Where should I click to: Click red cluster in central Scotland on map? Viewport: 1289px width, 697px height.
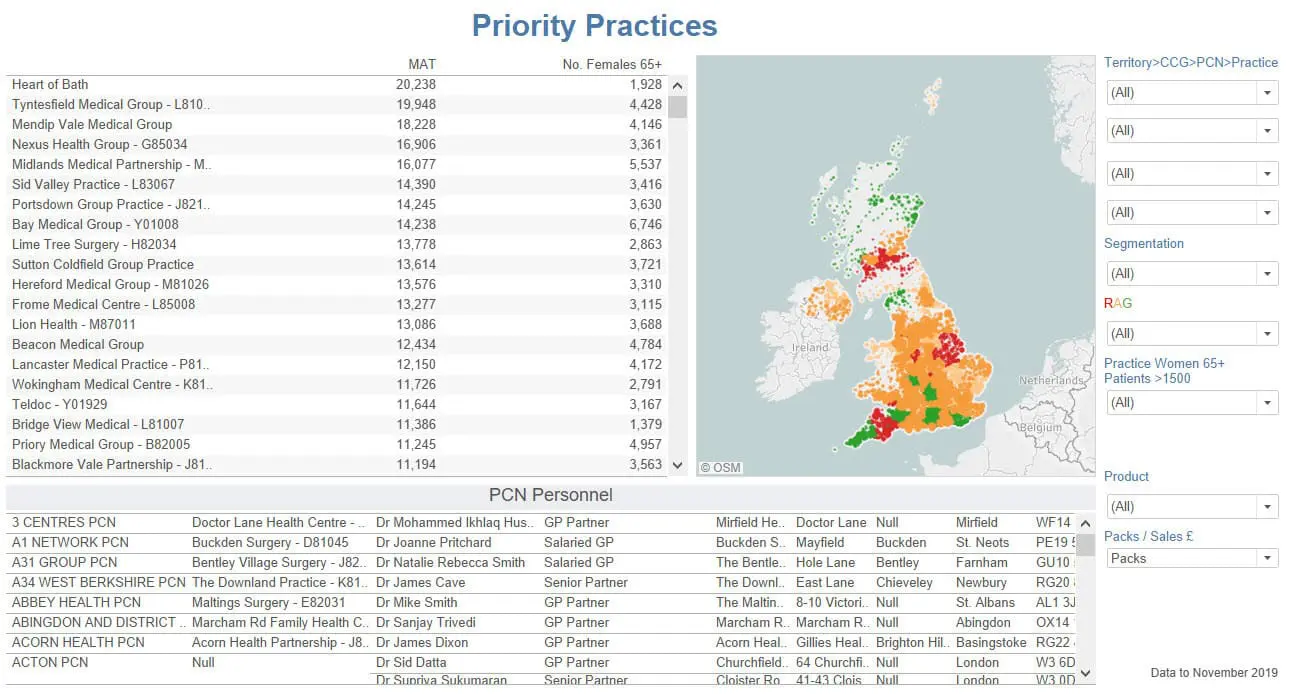885,266
